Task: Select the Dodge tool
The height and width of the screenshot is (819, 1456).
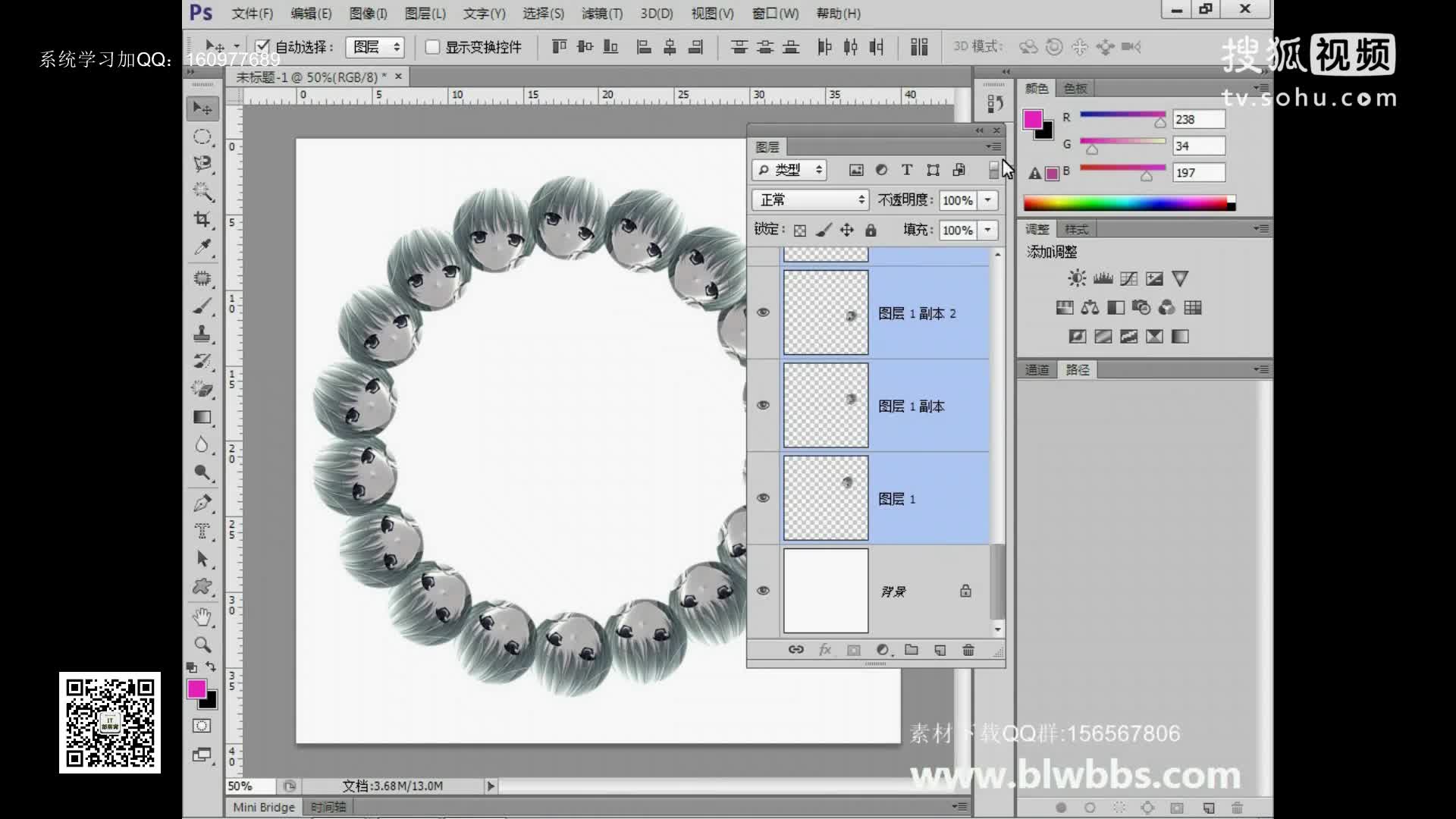Action: coord(202,472)
